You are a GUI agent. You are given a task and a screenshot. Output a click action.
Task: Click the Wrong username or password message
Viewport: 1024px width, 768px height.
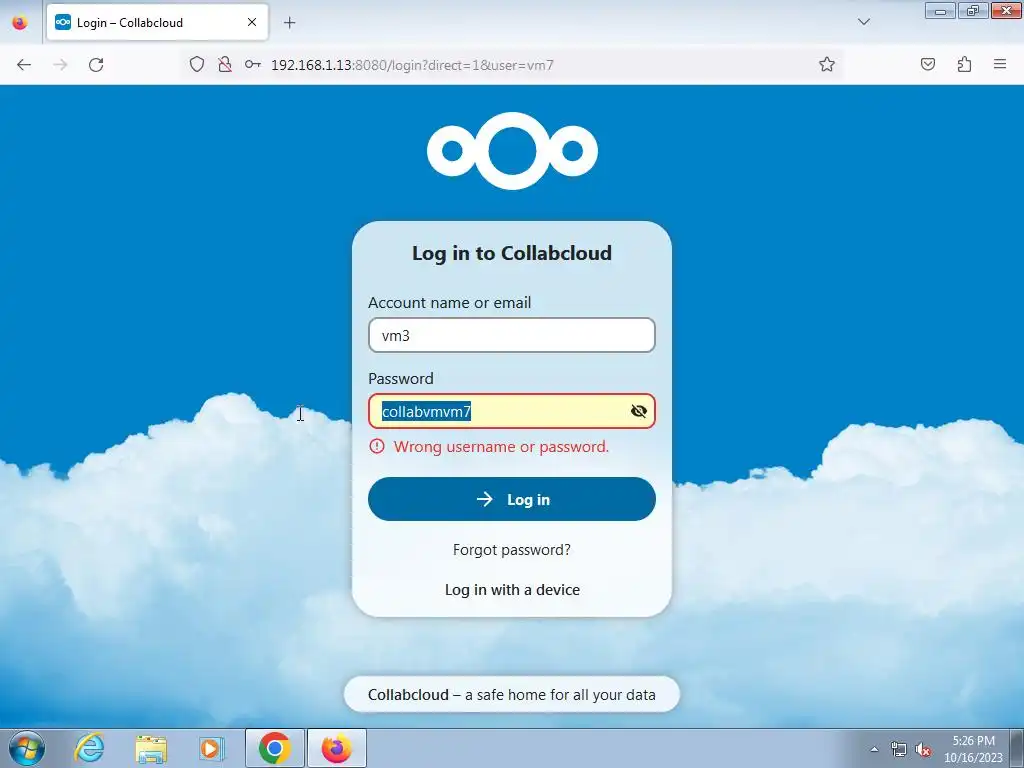click(x=501, y=447)
